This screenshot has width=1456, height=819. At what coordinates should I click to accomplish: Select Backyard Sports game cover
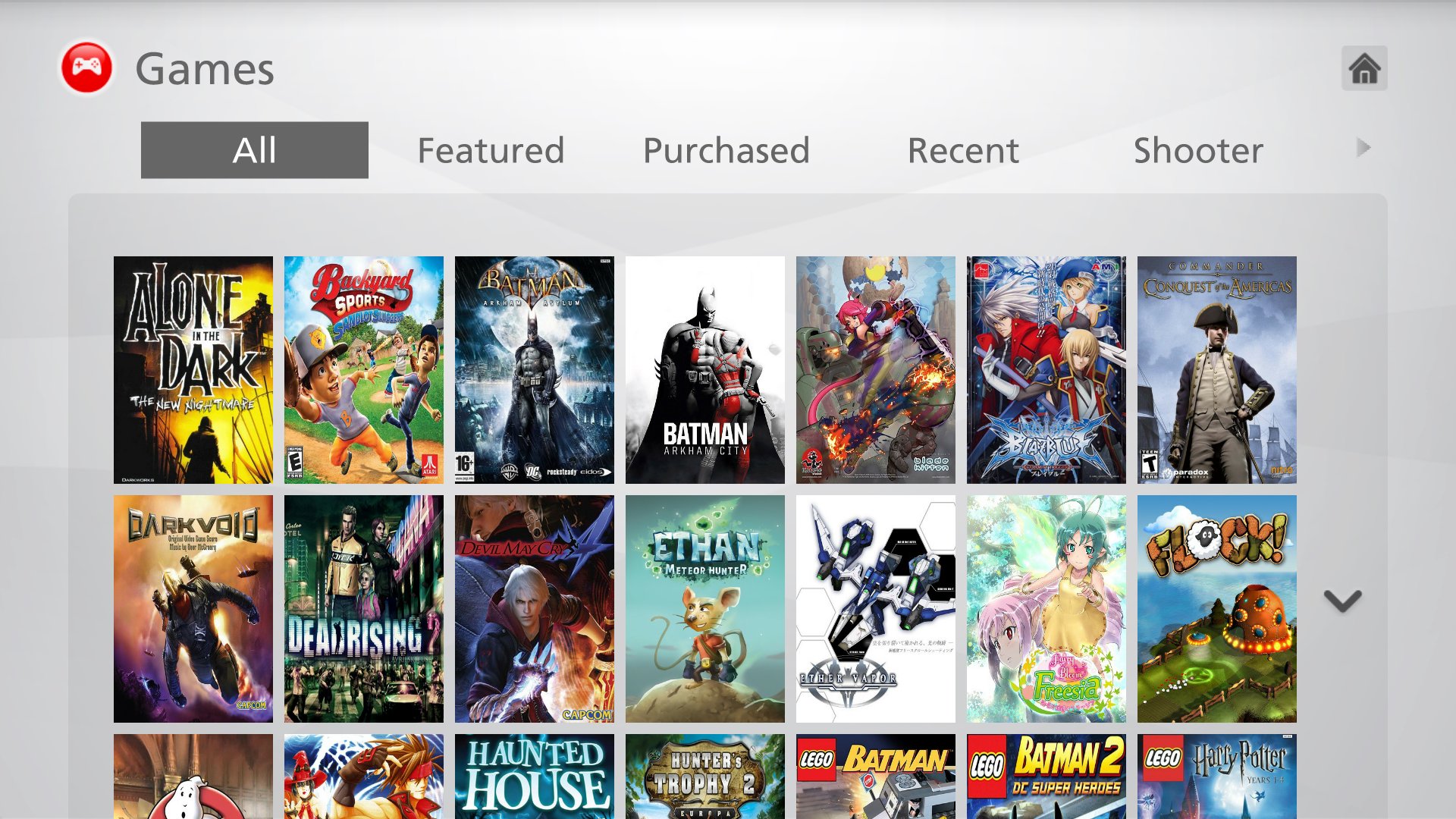[364, 370]
